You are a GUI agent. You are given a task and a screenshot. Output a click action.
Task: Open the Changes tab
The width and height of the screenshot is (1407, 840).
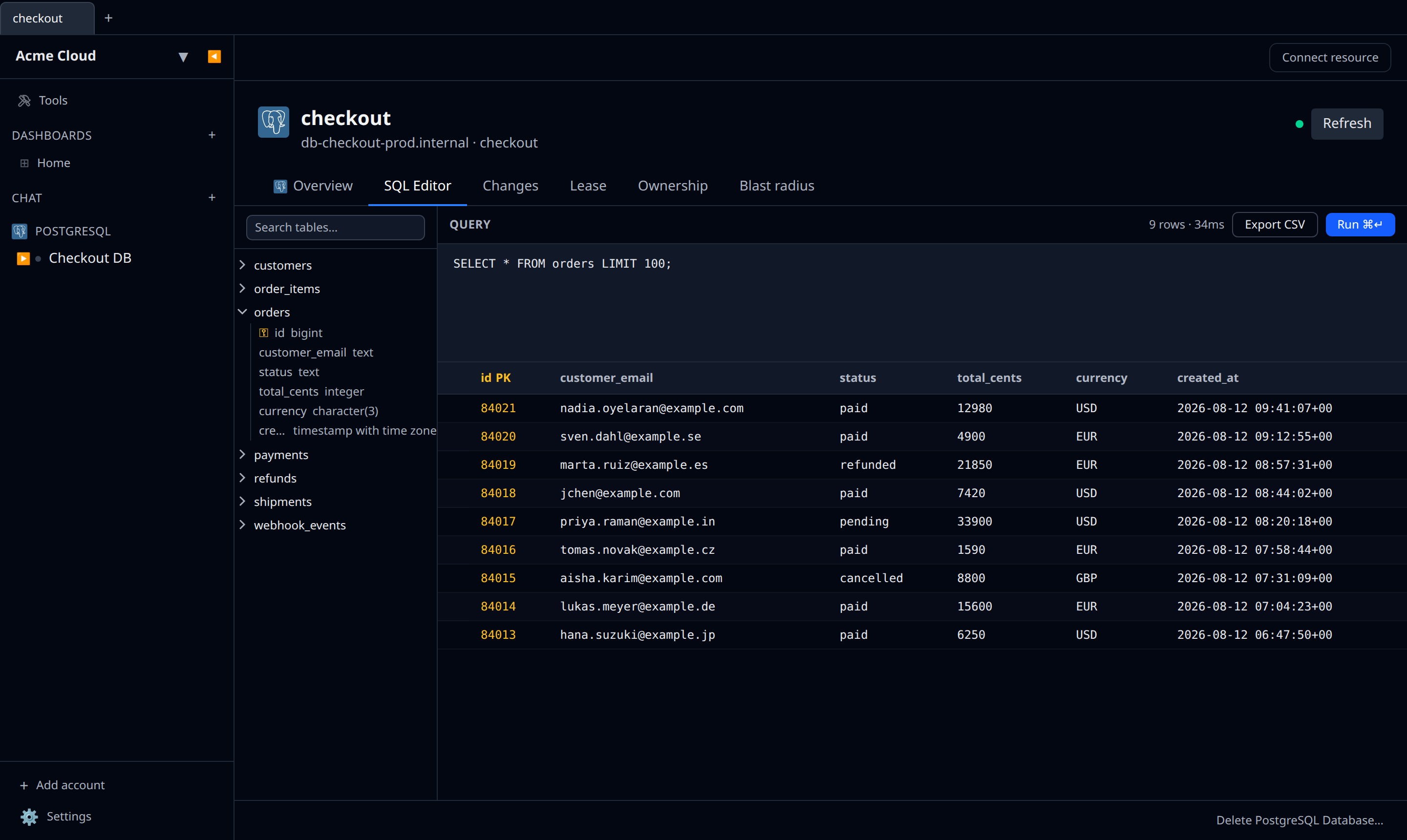pyautogui.click(x=510, y=186)
